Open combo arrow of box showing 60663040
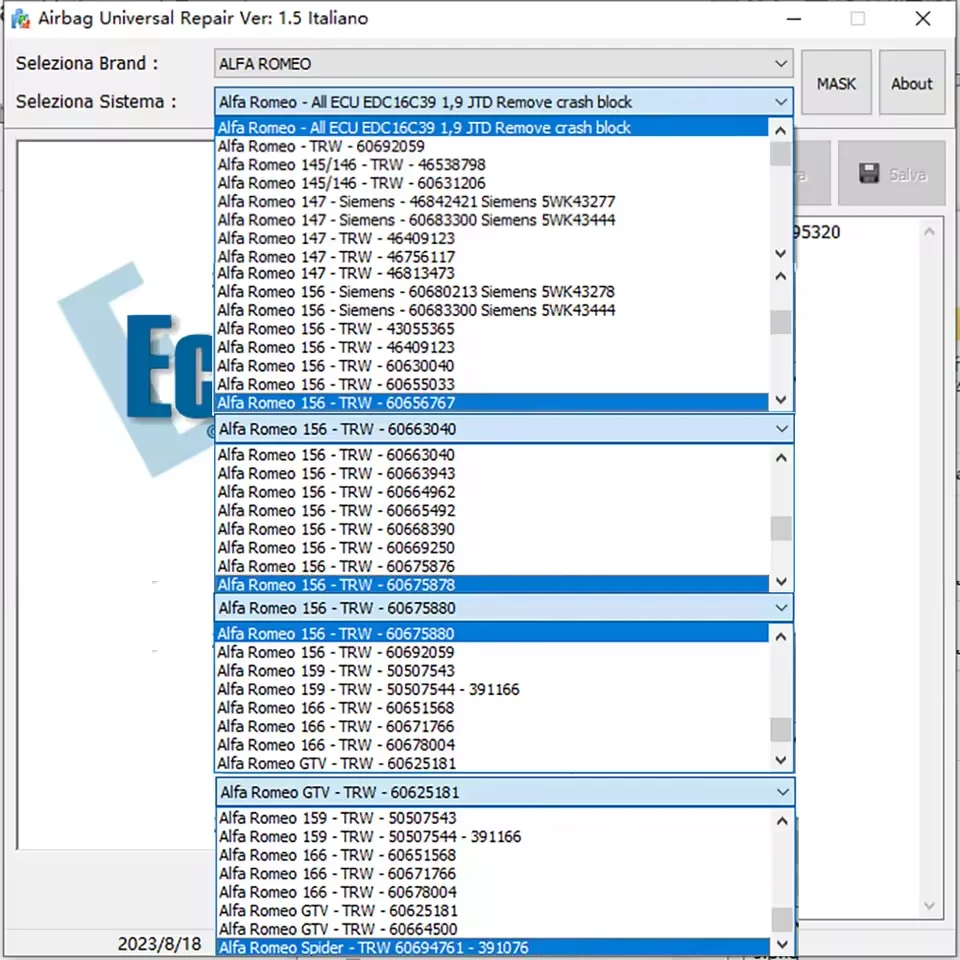 [x=782, y=429]
